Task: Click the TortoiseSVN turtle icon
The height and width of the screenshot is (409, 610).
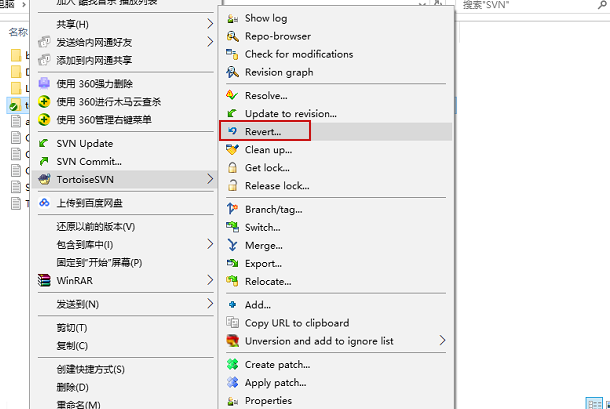Action: coord(44,179)
